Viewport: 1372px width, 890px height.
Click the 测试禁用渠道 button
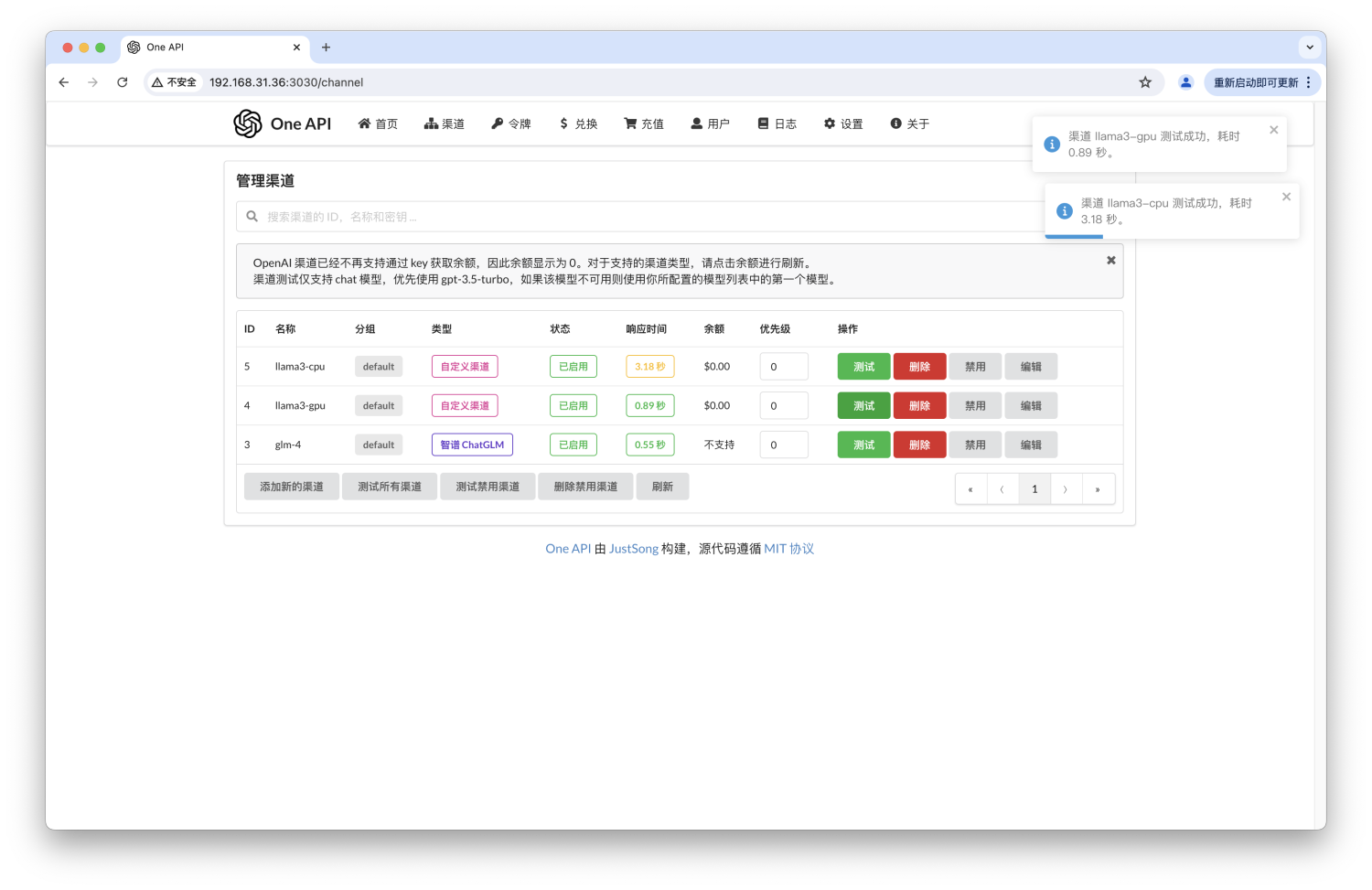click(488, 487)
